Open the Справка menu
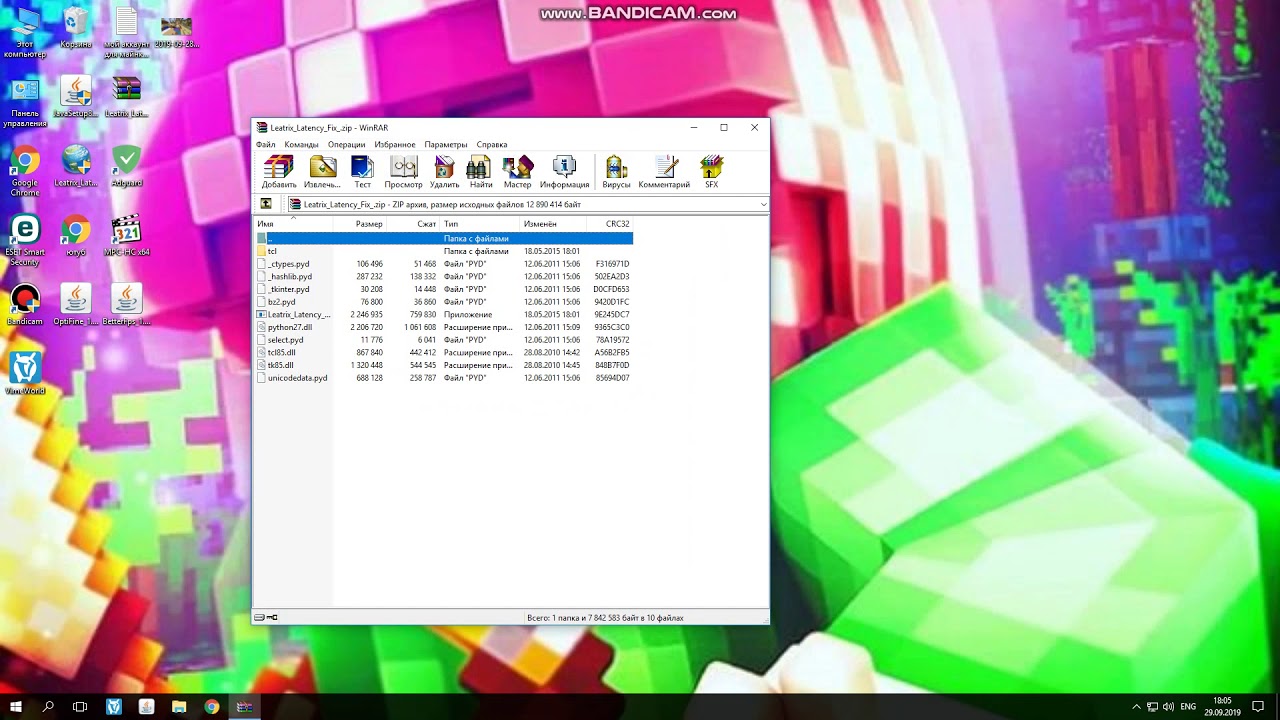The height and width of the screenshot is (720, 1280). pyautogui.click(x=491, y=144)
